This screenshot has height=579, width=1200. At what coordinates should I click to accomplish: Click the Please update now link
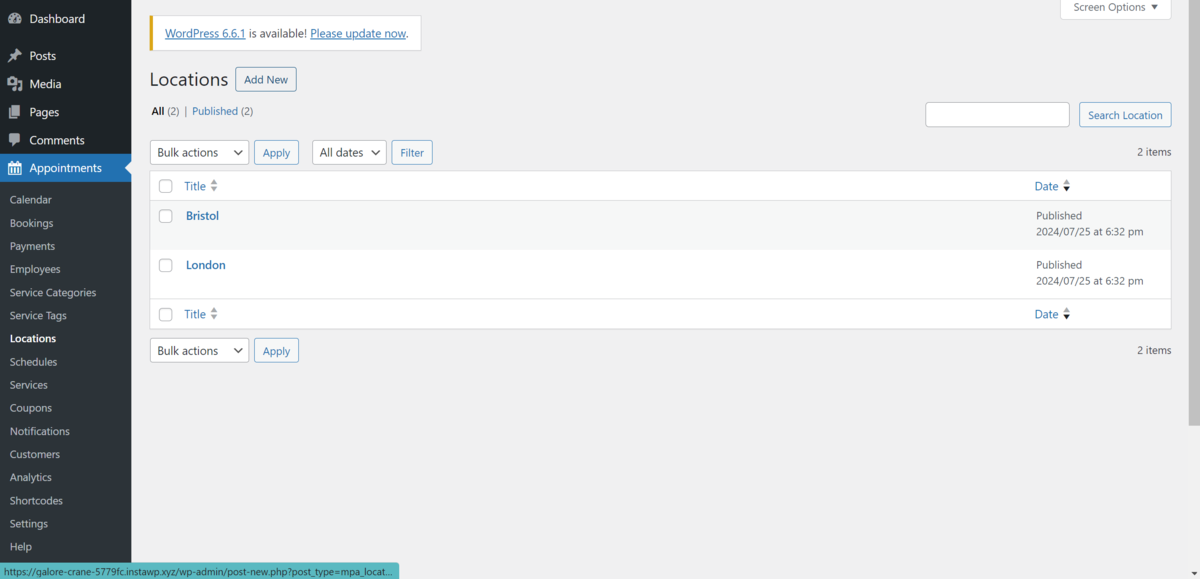[x=358, y=33]
